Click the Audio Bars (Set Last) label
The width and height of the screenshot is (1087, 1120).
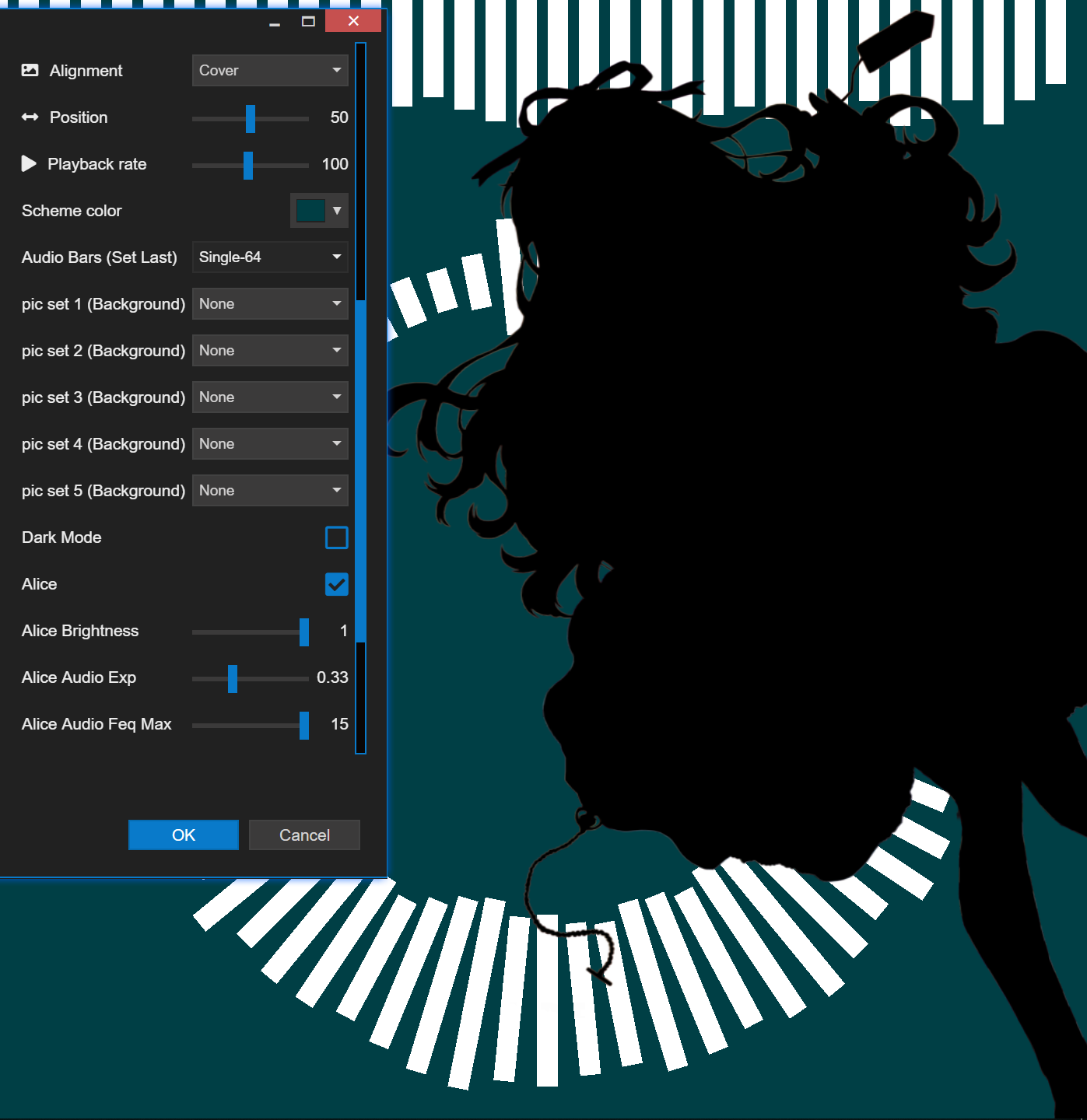[x=100, y=257]
